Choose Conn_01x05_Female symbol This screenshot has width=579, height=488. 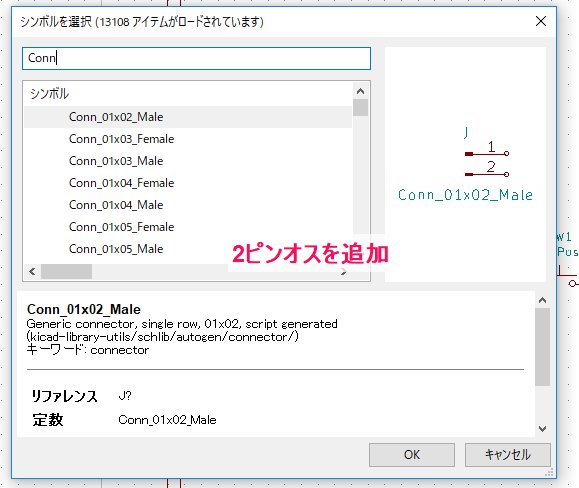[x=188, y=227]
